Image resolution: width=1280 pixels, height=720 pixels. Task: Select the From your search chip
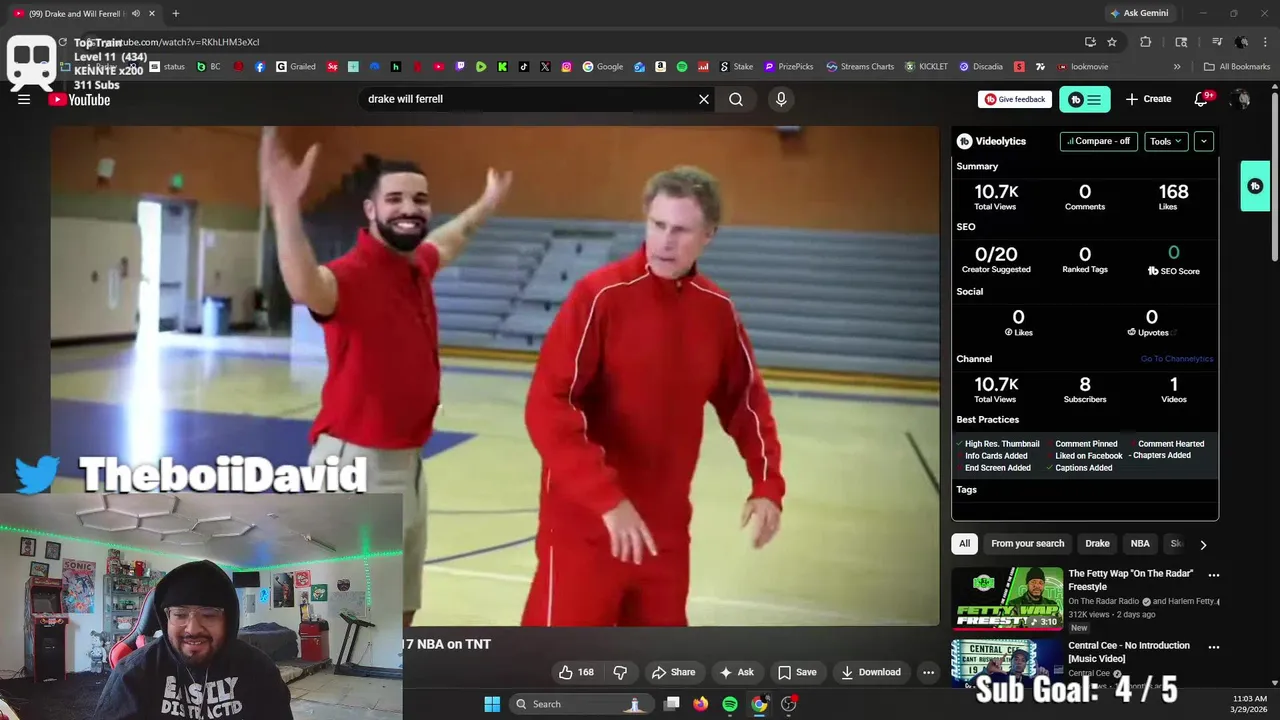pyautogui.click(x=1027, y=543)
